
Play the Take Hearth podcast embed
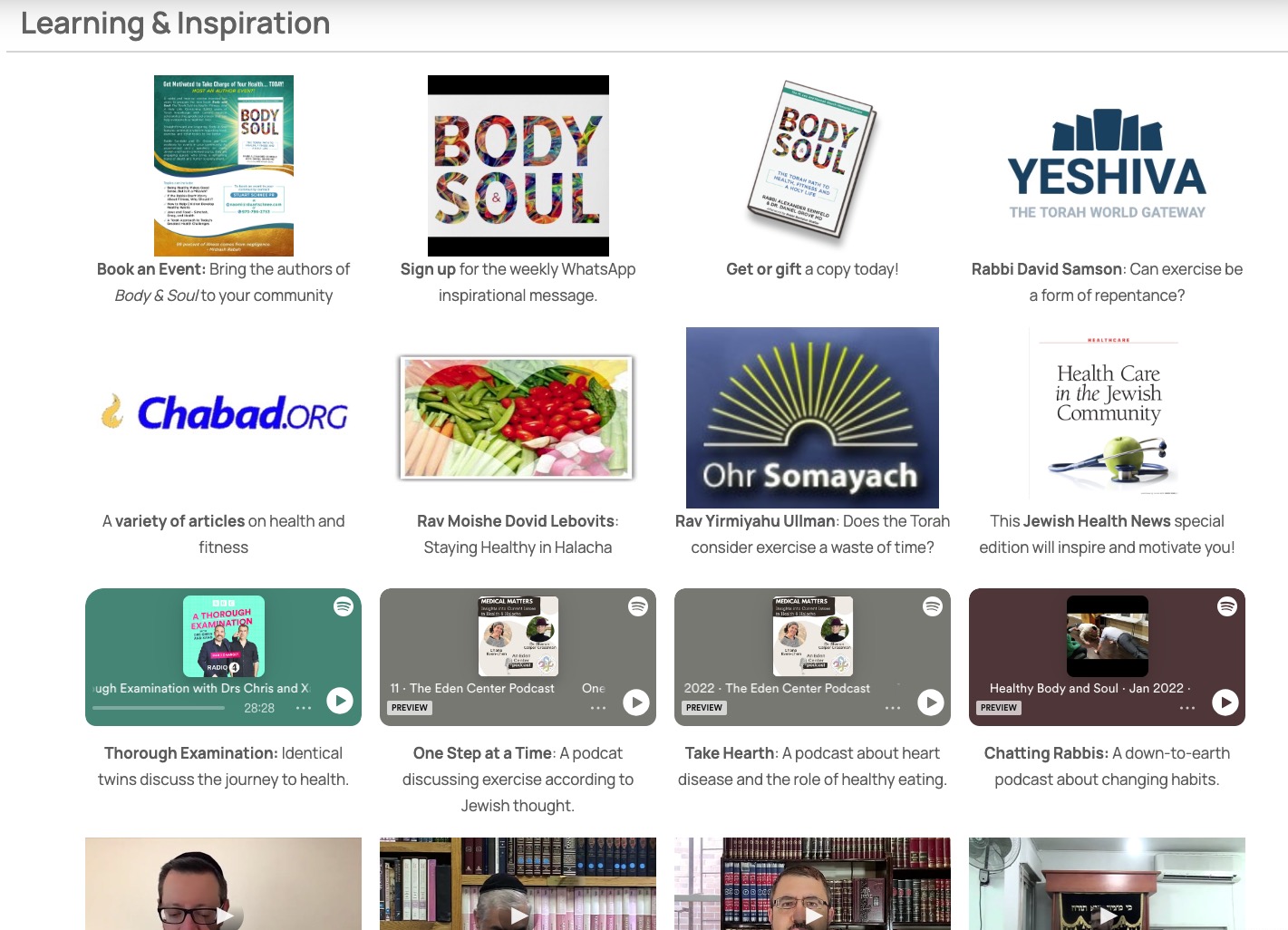click(x=931, y=702)
